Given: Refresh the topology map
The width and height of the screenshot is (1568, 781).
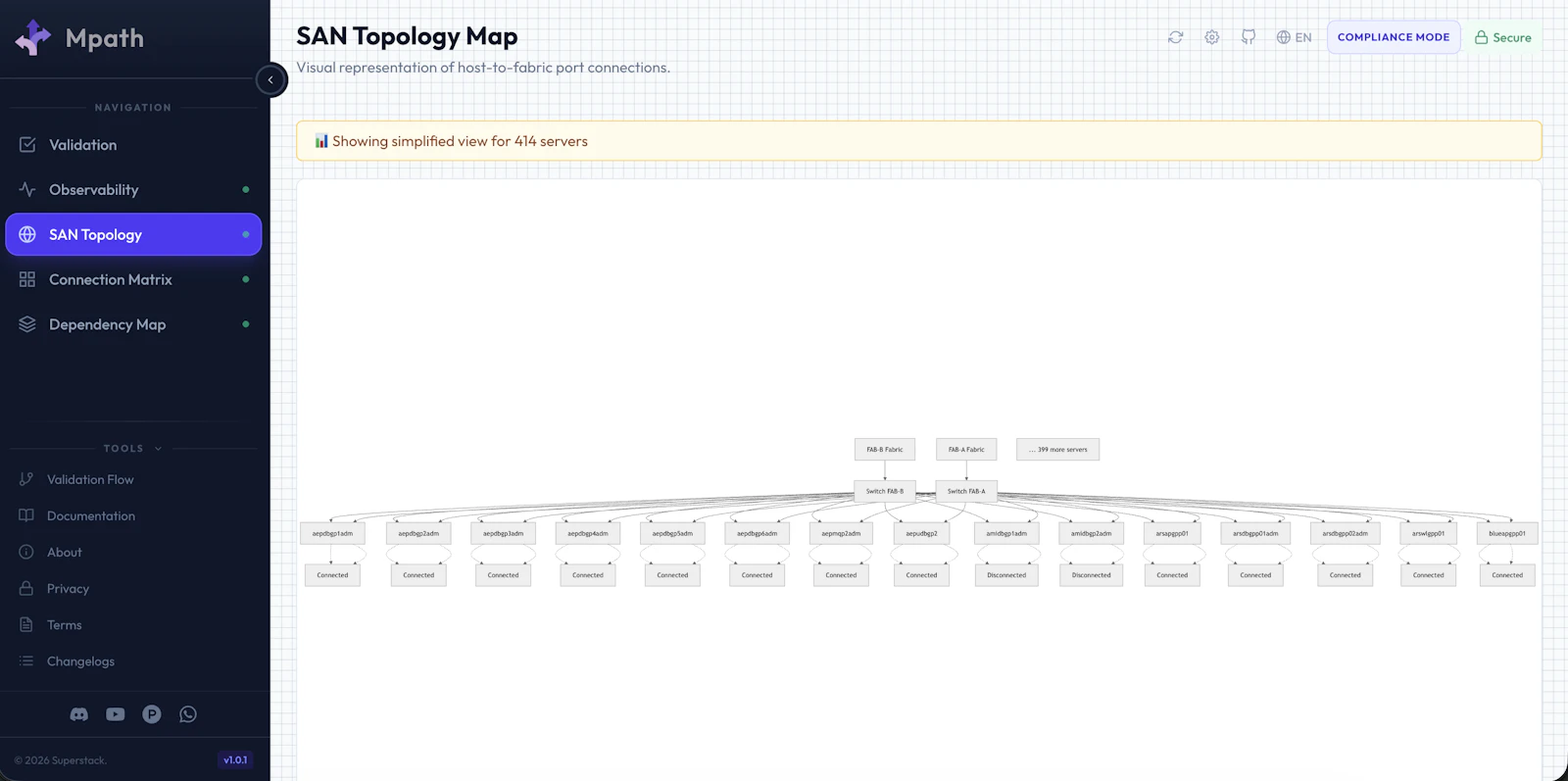Looking at the screenshot, I should 1176,37.
